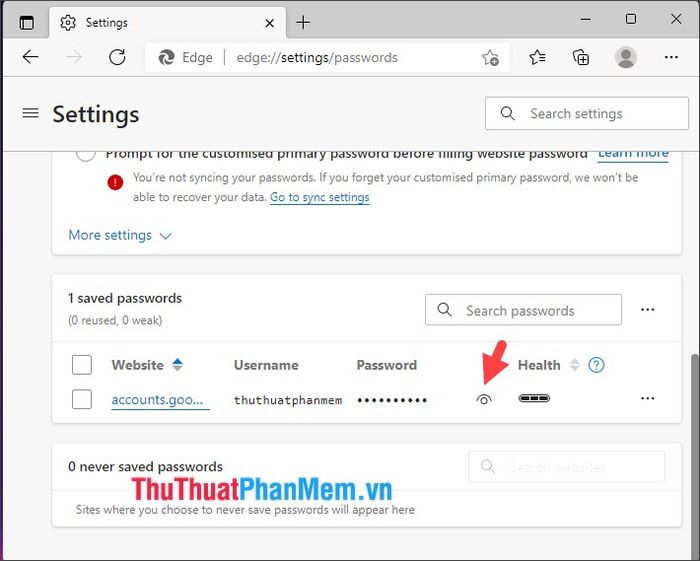The height and width of the screenshot is (561, 700).
Task: Tick the checkbox for accounts.google entry
Action: 82,399
